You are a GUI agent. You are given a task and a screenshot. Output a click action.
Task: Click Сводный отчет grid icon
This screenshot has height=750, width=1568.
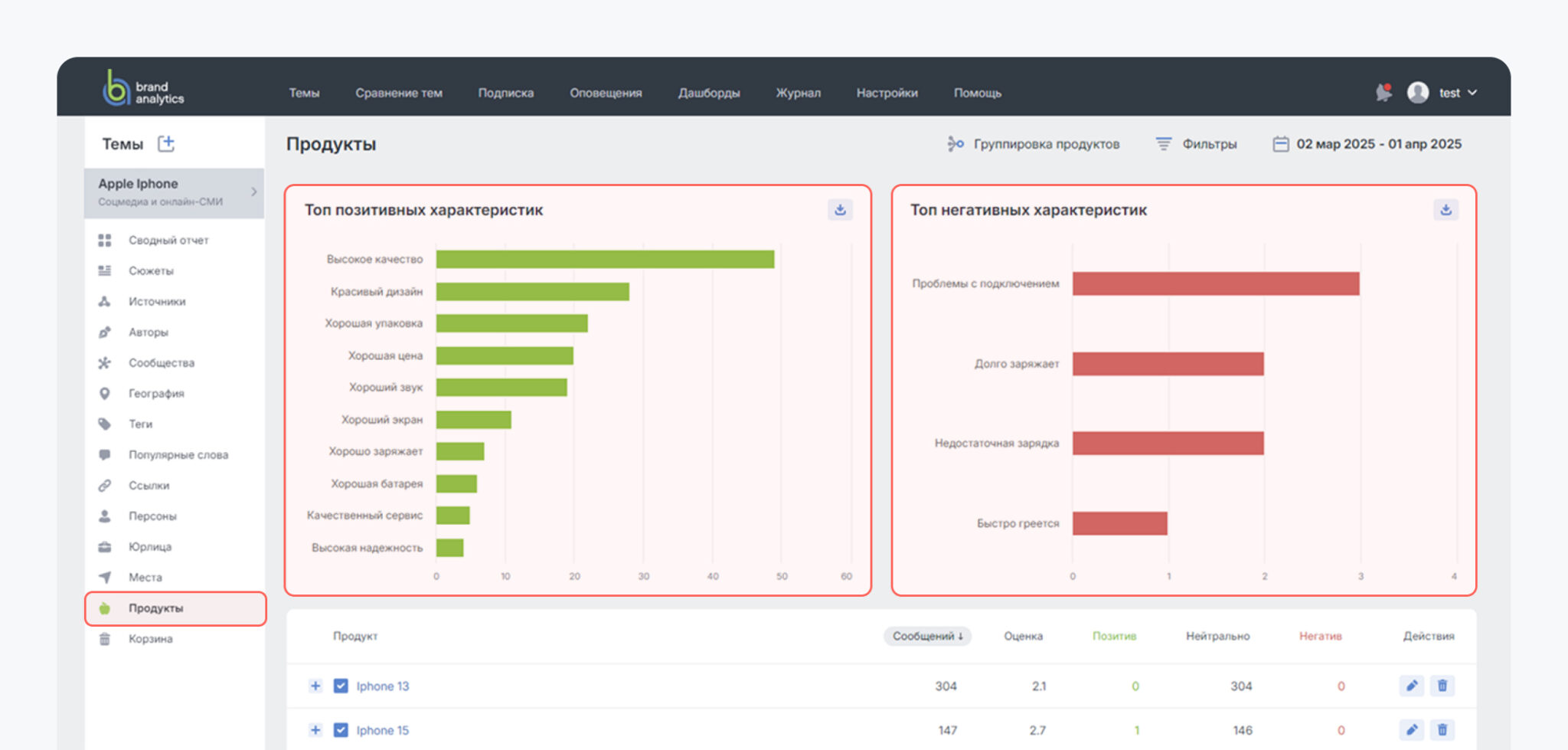105,241
